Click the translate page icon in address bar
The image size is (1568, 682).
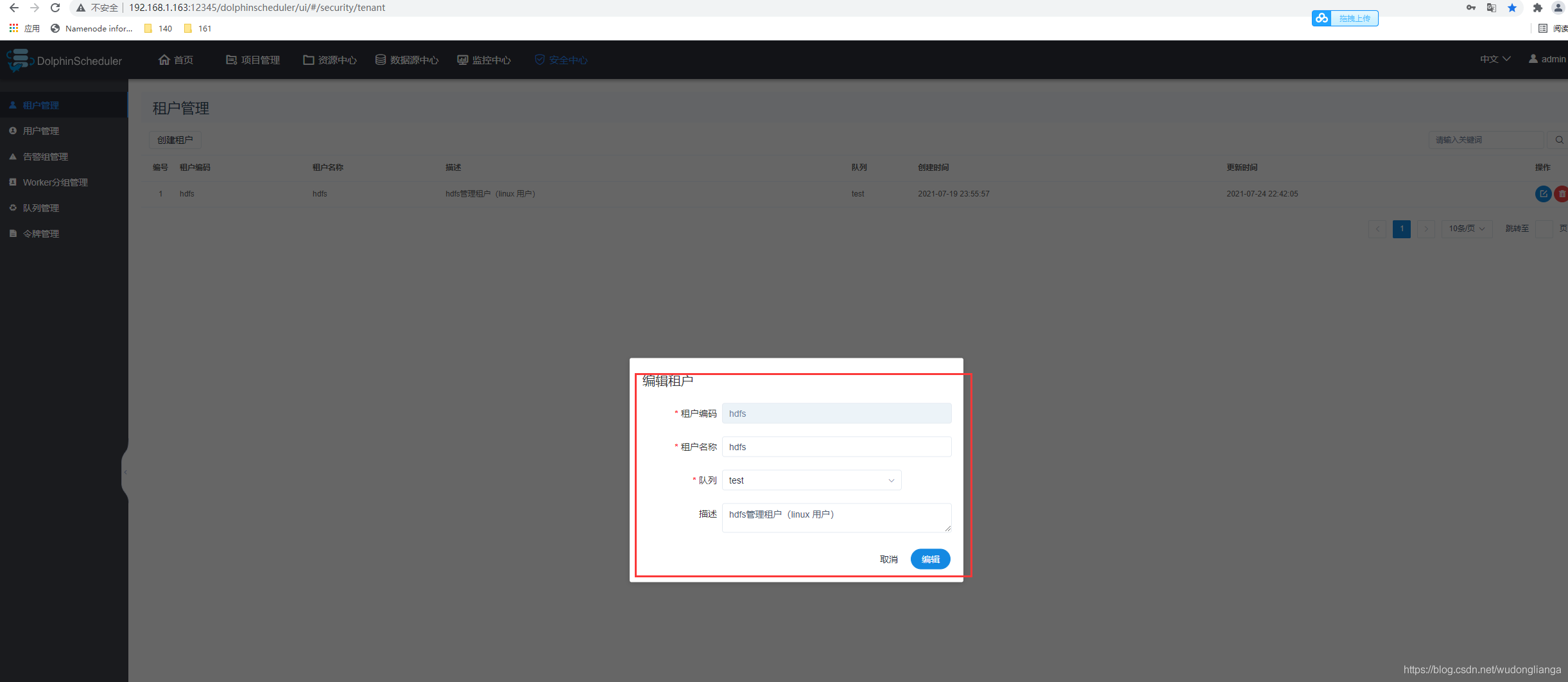1491,8
